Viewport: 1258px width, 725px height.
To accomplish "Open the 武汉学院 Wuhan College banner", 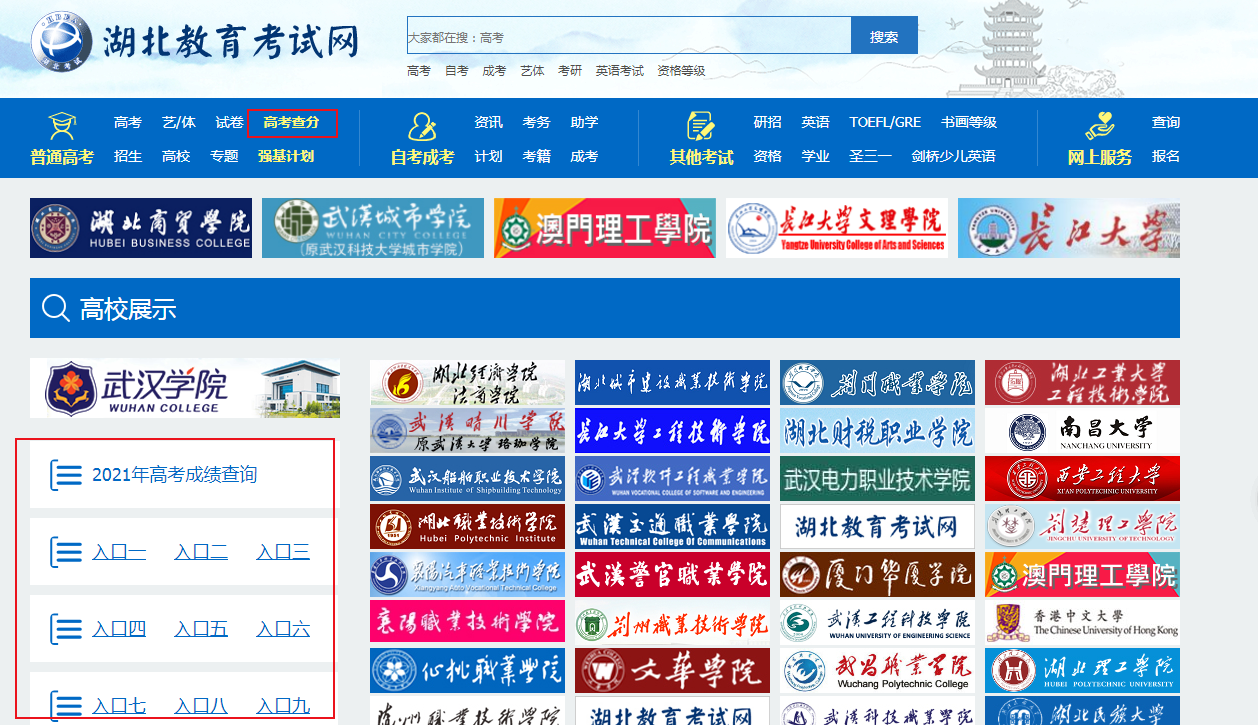I will tap(185, 388).
